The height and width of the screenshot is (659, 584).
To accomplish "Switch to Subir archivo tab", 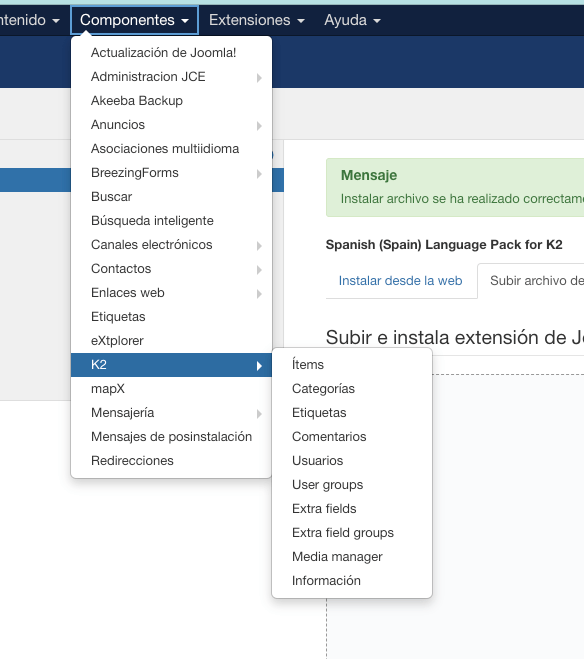I will tap(531, 281).
